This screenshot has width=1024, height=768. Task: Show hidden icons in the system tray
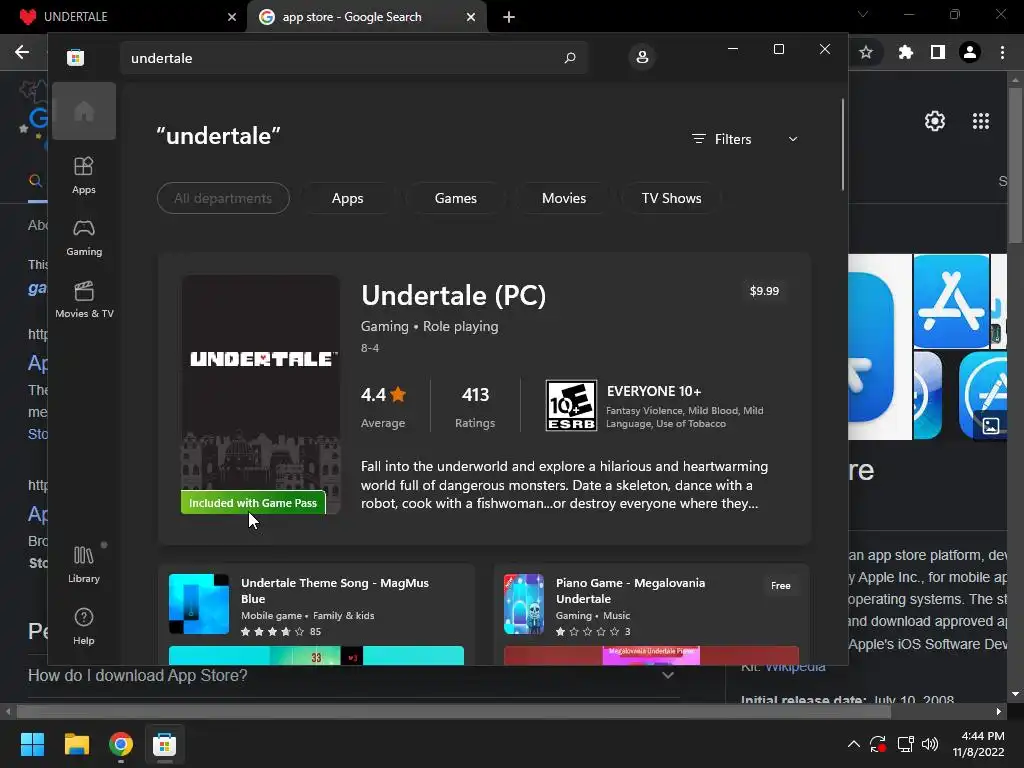tap(854, 744)
